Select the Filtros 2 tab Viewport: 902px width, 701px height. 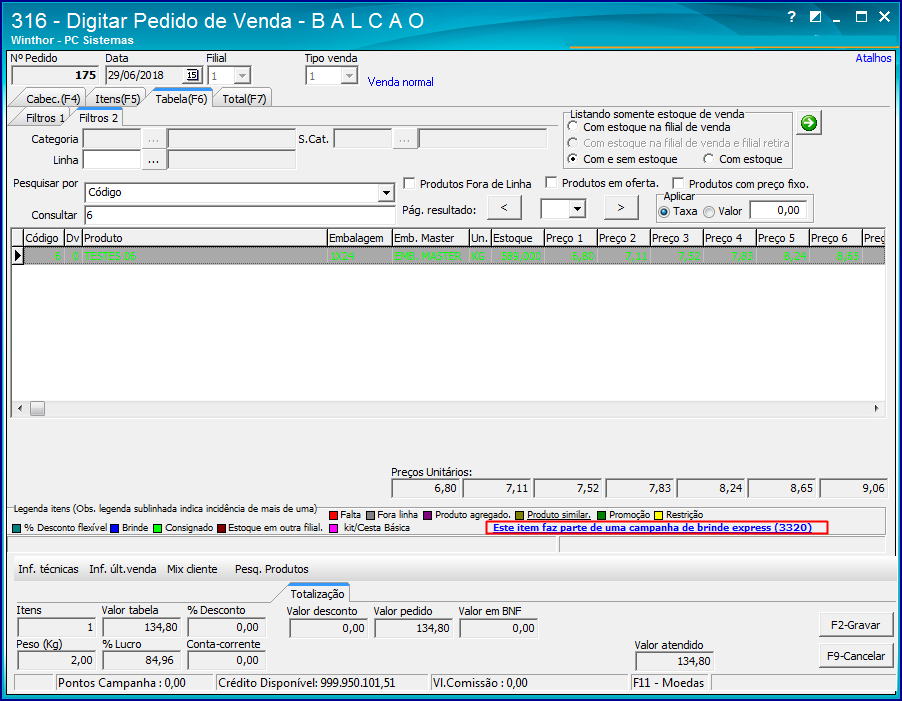(98, 117)
